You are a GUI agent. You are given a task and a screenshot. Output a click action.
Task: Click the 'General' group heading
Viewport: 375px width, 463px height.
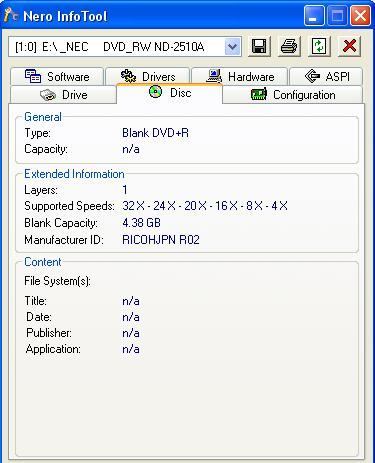click(x=43, y=117)
